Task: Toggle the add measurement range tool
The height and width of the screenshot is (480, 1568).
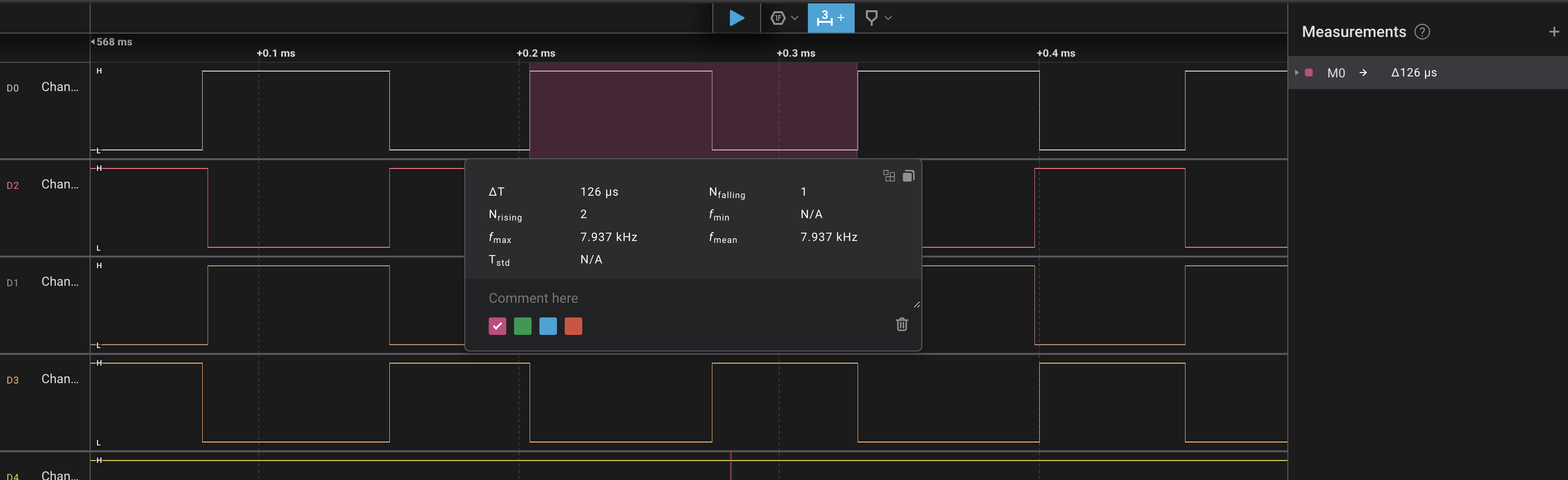Action: pyautogui.click(x=830, y=18)
